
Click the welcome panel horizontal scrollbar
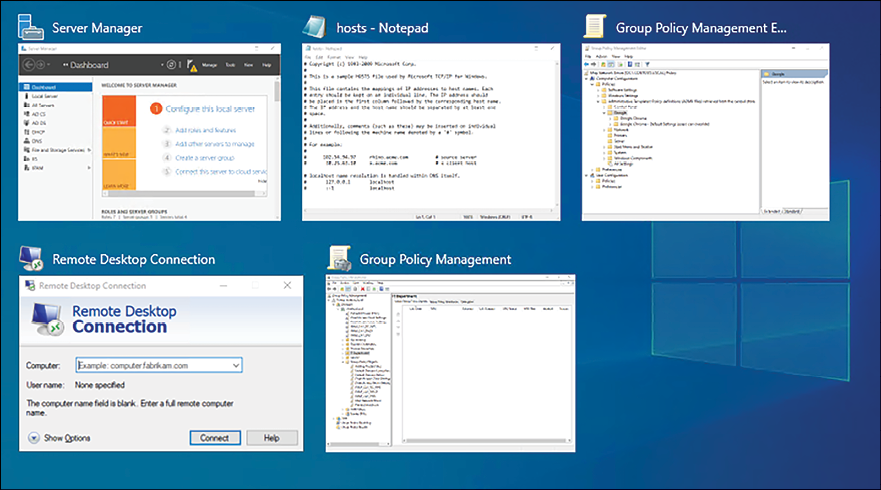pyautogui.click(x=184, y=193)
